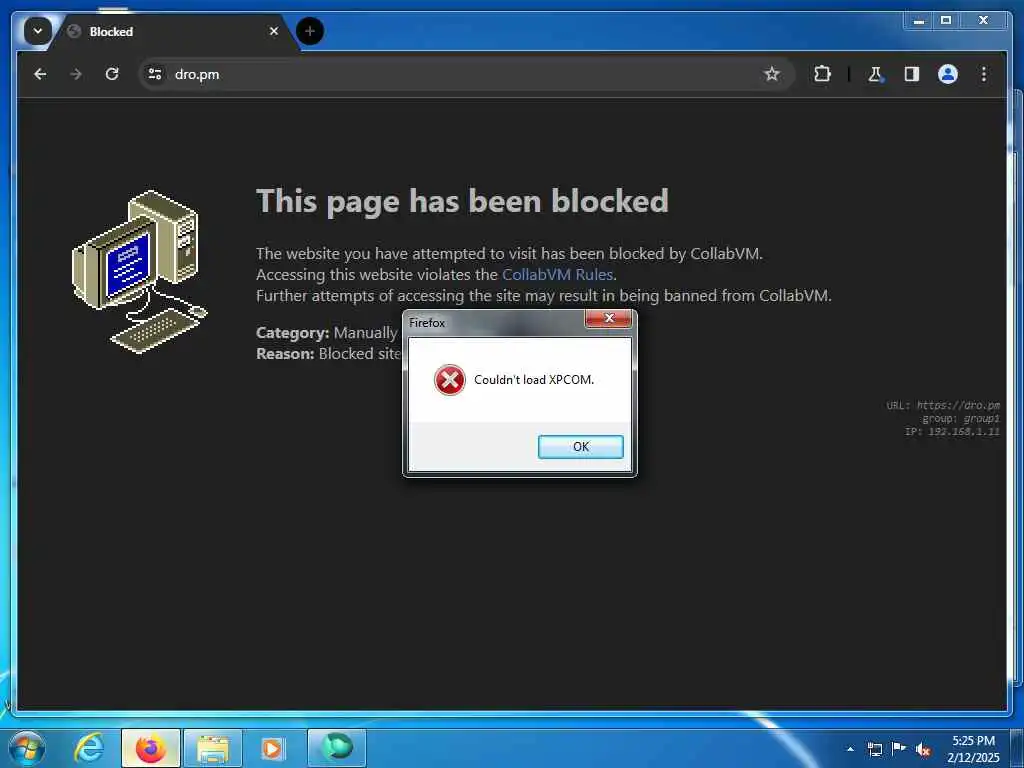This screenshot has height=768, width=1024.
Task: Click the Reason label text
Action: (x=285, y=353)
